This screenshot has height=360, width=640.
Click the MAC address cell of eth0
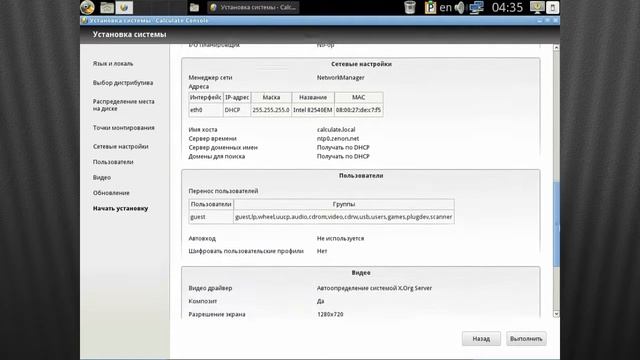(x=359, y=110)
